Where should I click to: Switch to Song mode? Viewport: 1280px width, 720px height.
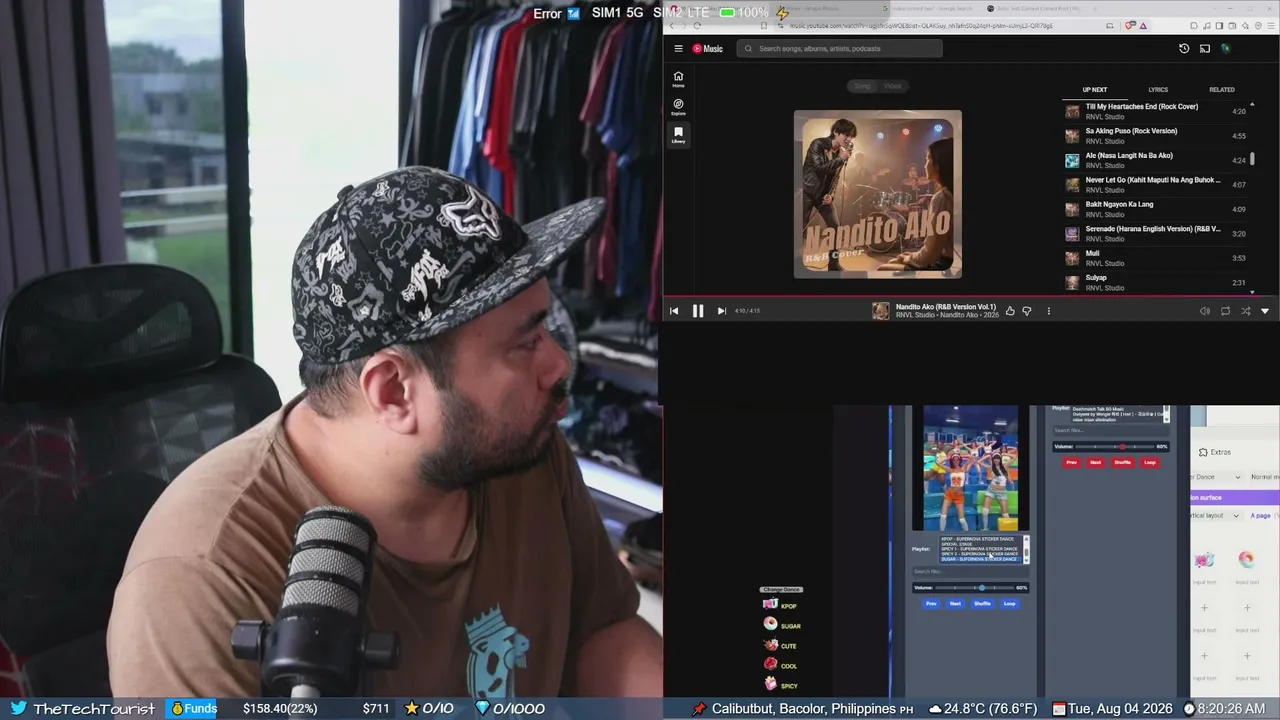click(862, 86)
